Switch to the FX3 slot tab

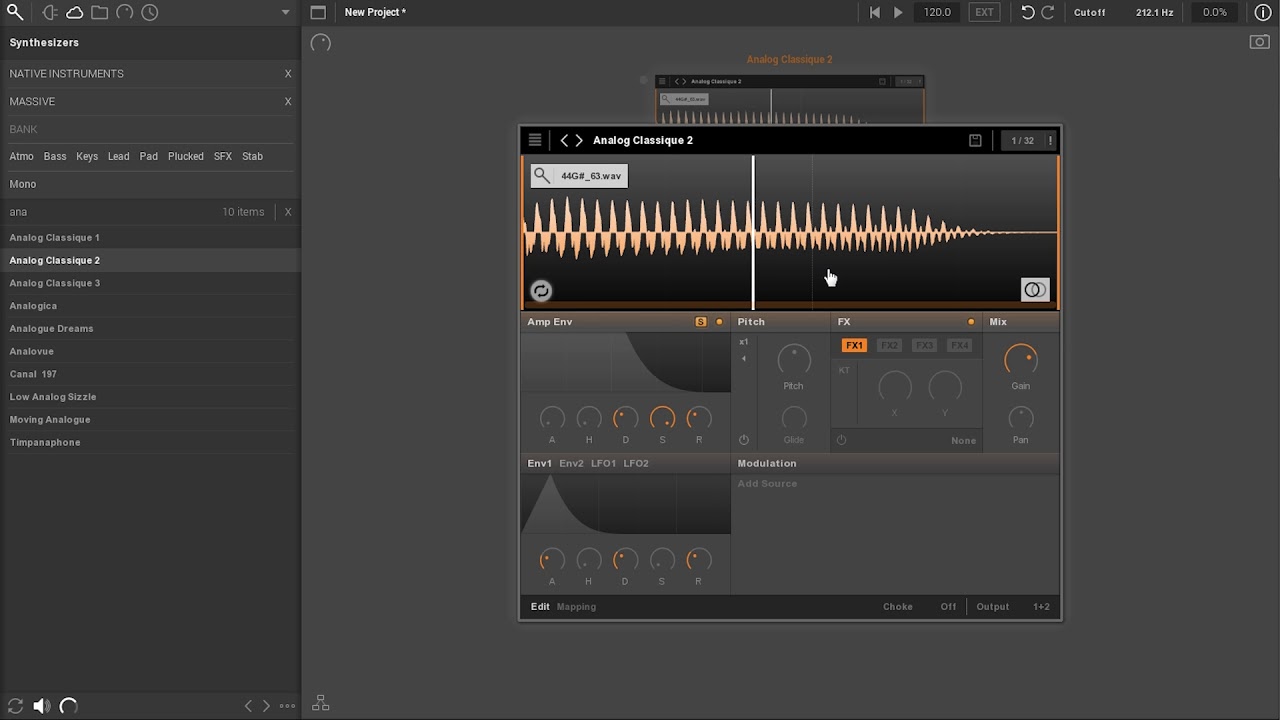[x=924, y=346]
